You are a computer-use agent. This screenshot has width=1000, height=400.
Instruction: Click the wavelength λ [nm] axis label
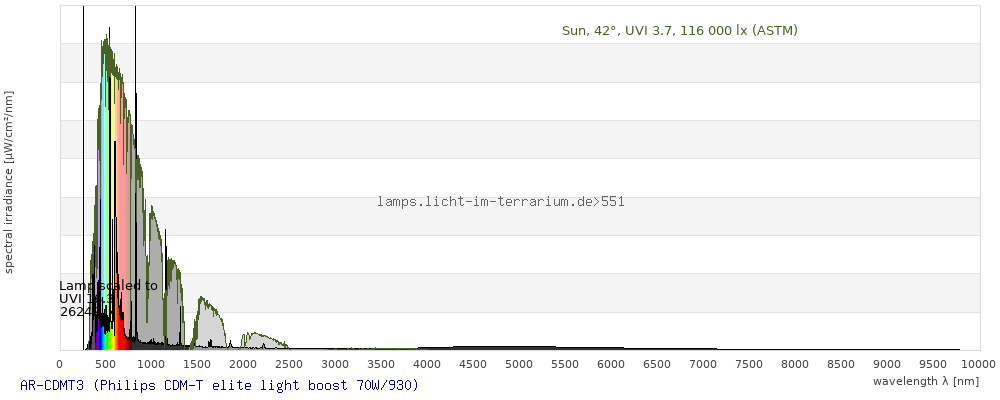point(925,382)
